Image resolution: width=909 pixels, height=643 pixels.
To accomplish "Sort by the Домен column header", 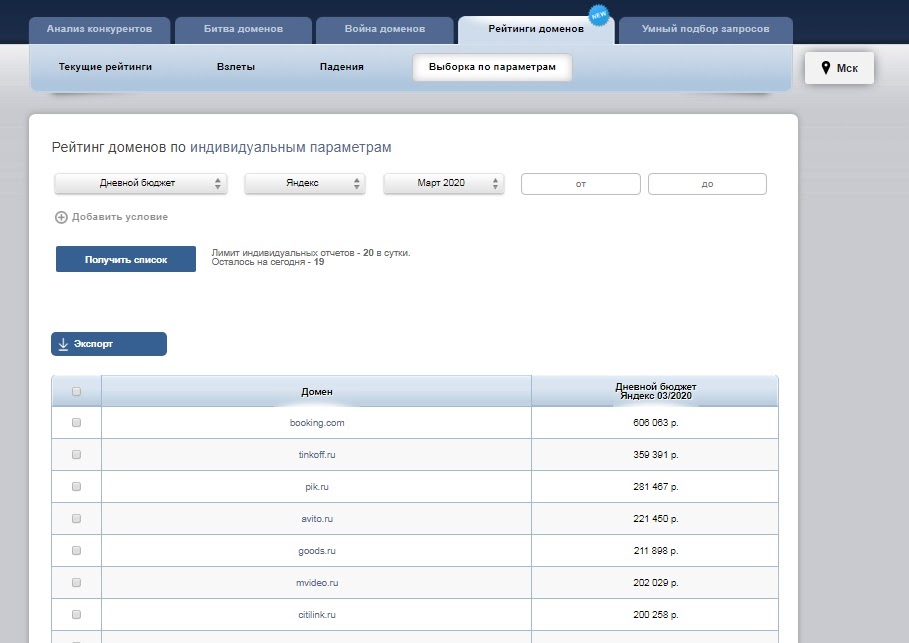I will coord(317,391).
